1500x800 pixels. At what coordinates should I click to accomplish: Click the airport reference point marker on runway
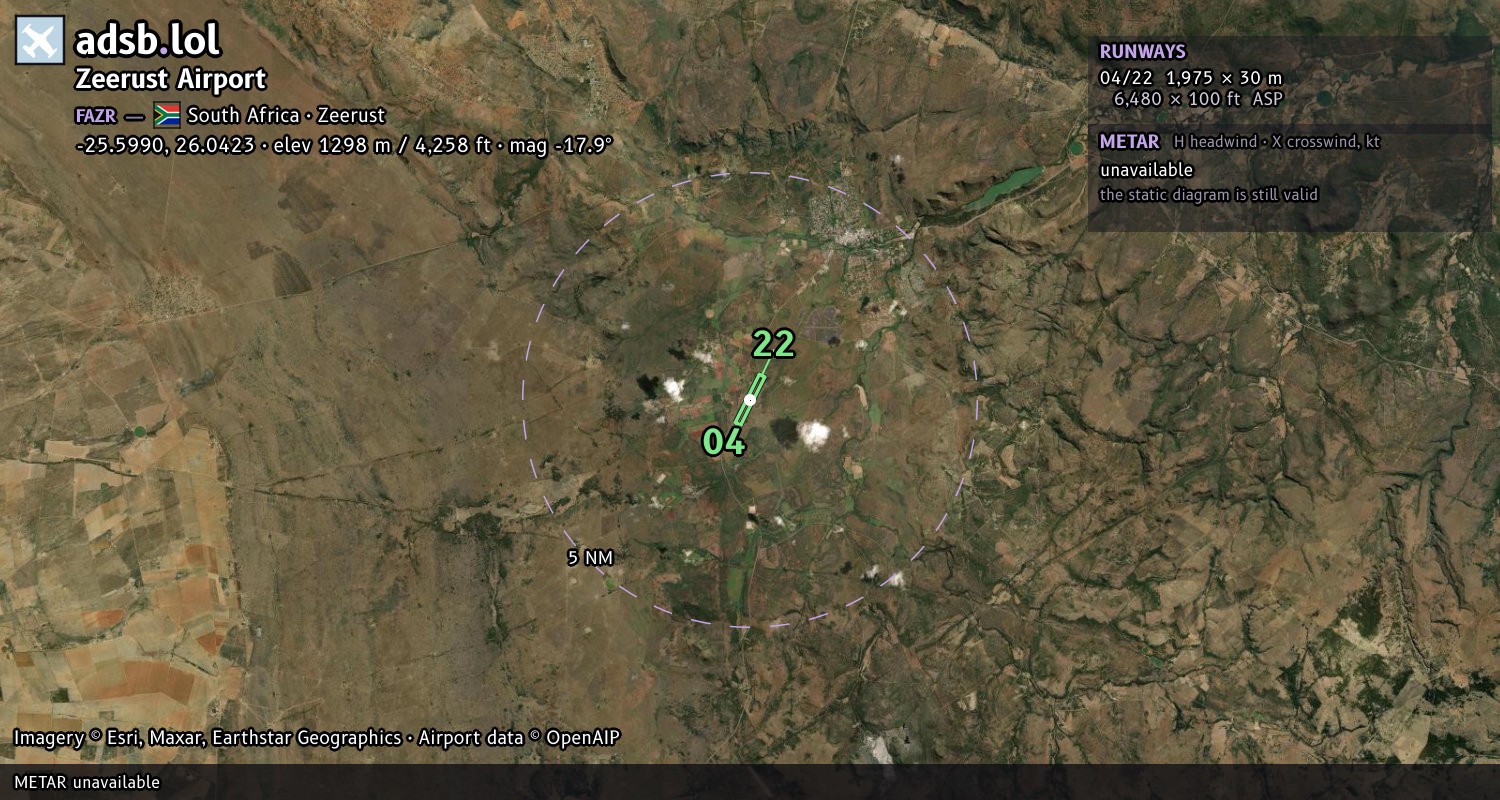(750, 400)
